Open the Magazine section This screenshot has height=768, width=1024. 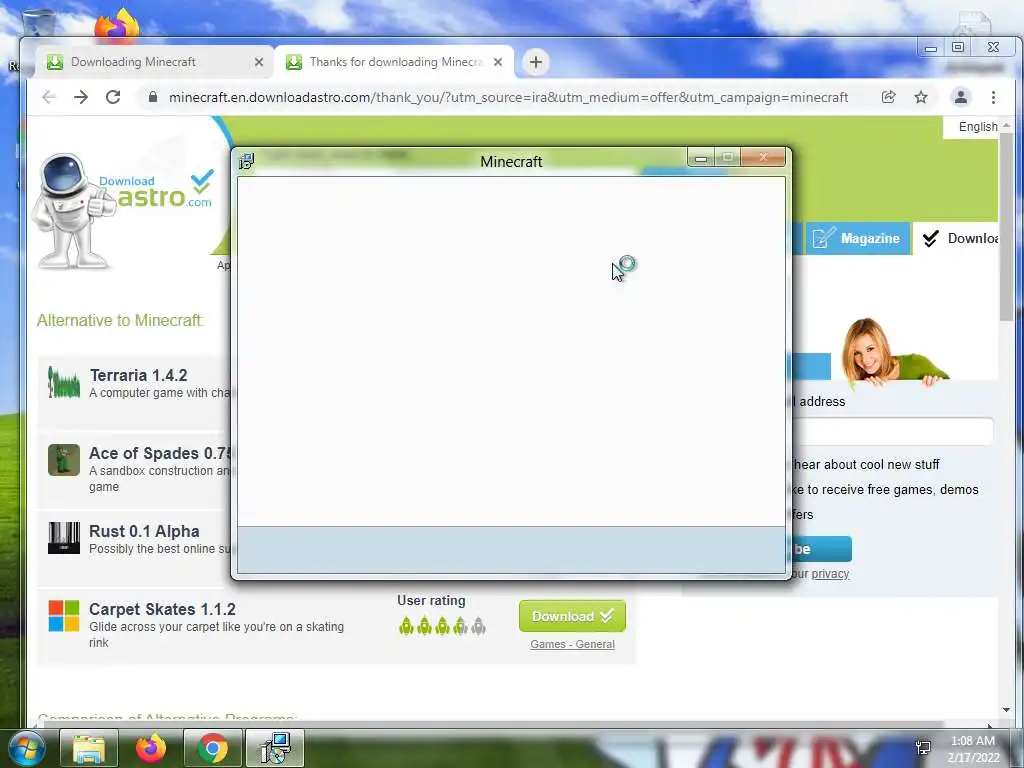click(857, 238)
